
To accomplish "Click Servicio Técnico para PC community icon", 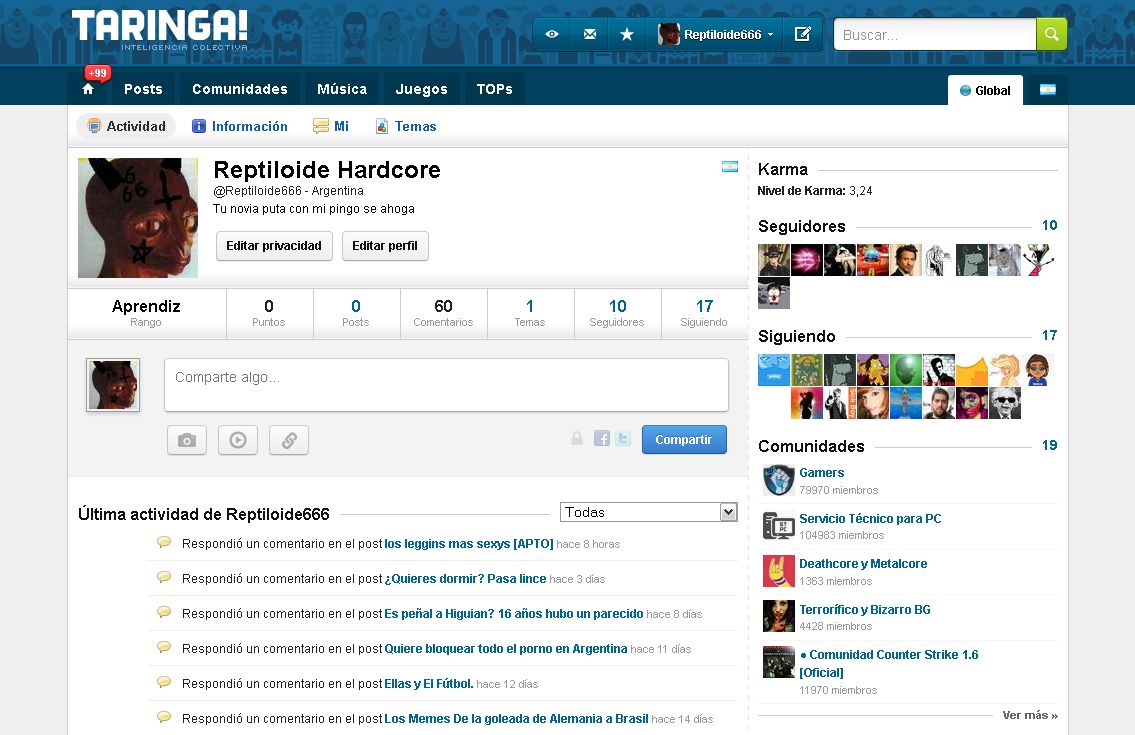I will click(779, 526).
